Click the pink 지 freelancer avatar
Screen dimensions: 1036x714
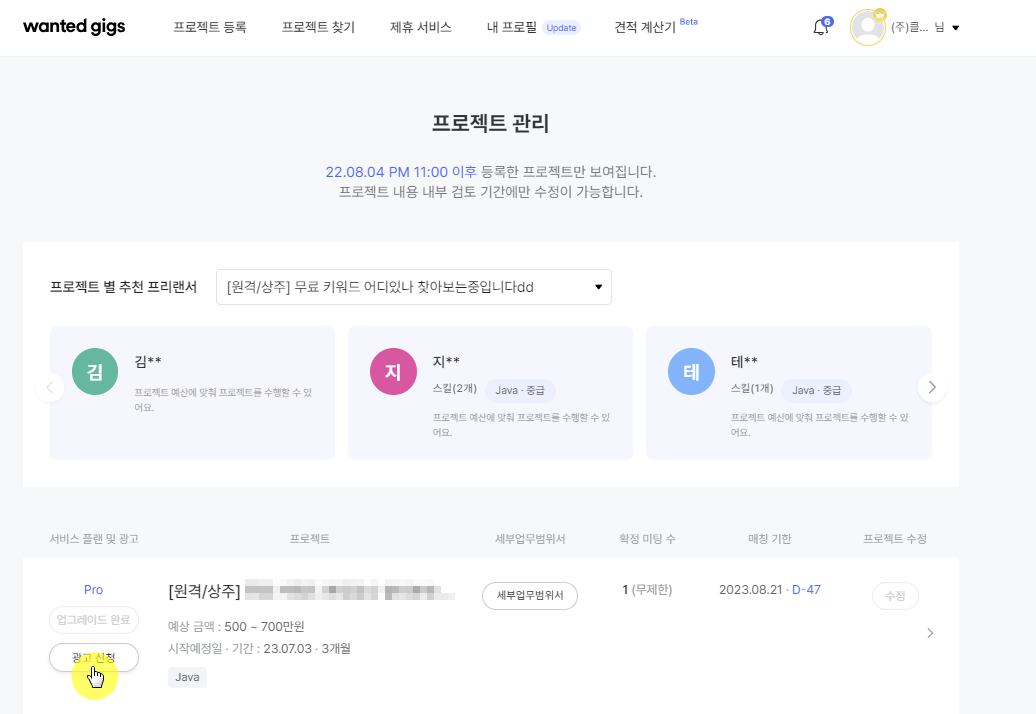point(393,373)
